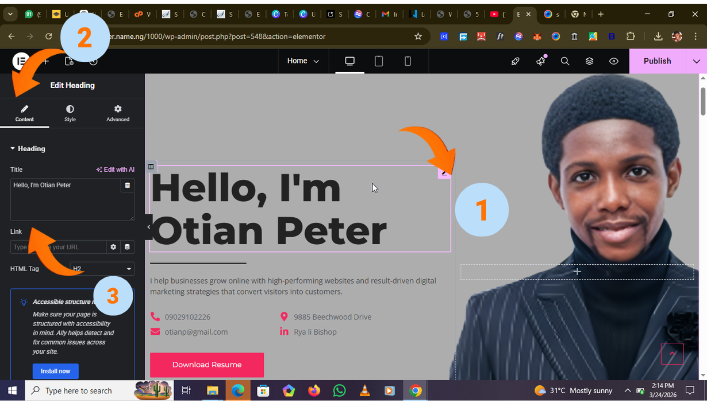This screenshot has height=405, width=707.
Task: Switch to mobile responsive view
Action: tap(407, 61)
